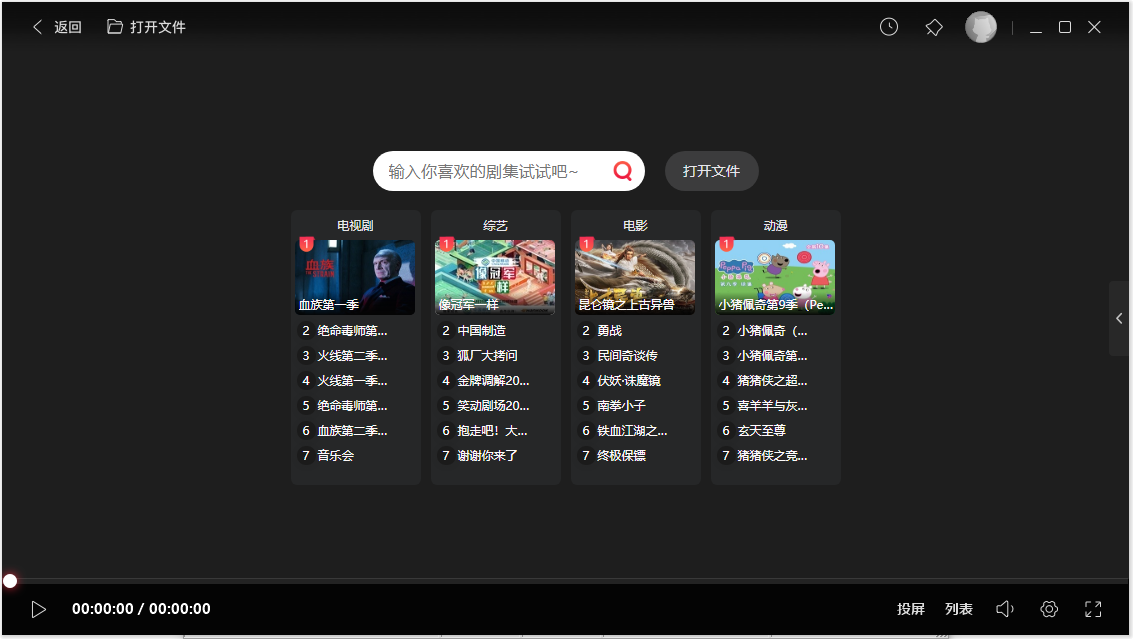Open the 投屏 screen casting option
1133x639 pixels.
pyautogui.click(x=911, y=608)
